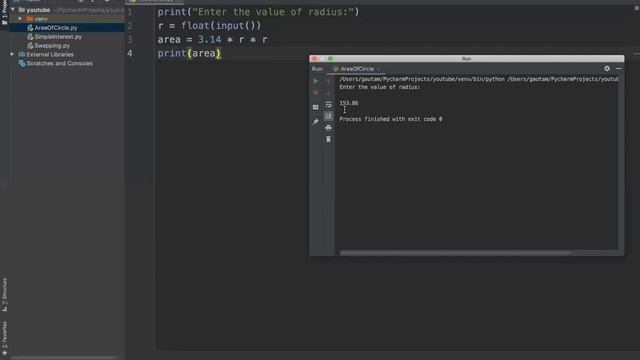640x360 pixels.
Task: Maximize the Run window with green button
Action: [x=330, y=59]
